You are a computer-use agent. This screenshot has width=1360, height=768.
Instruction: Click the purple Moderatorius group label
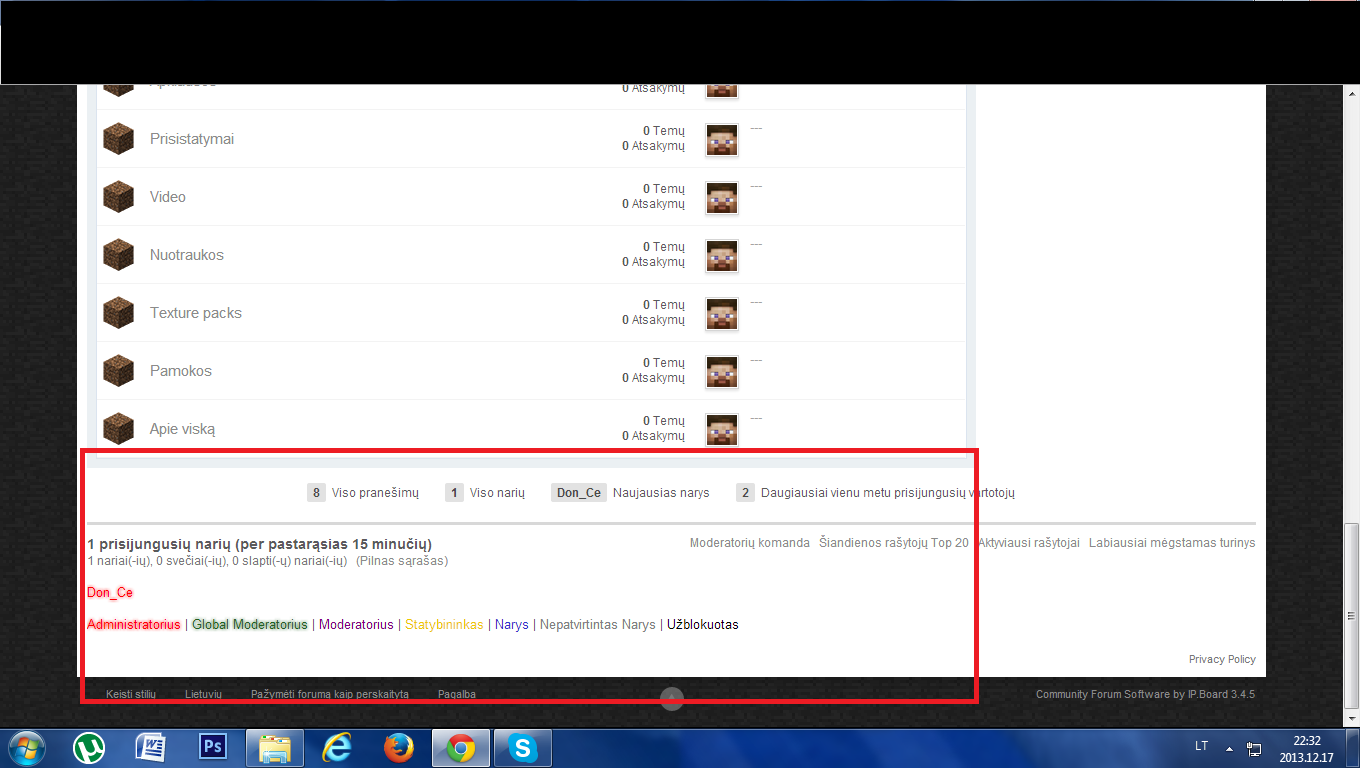coord(356,625)
